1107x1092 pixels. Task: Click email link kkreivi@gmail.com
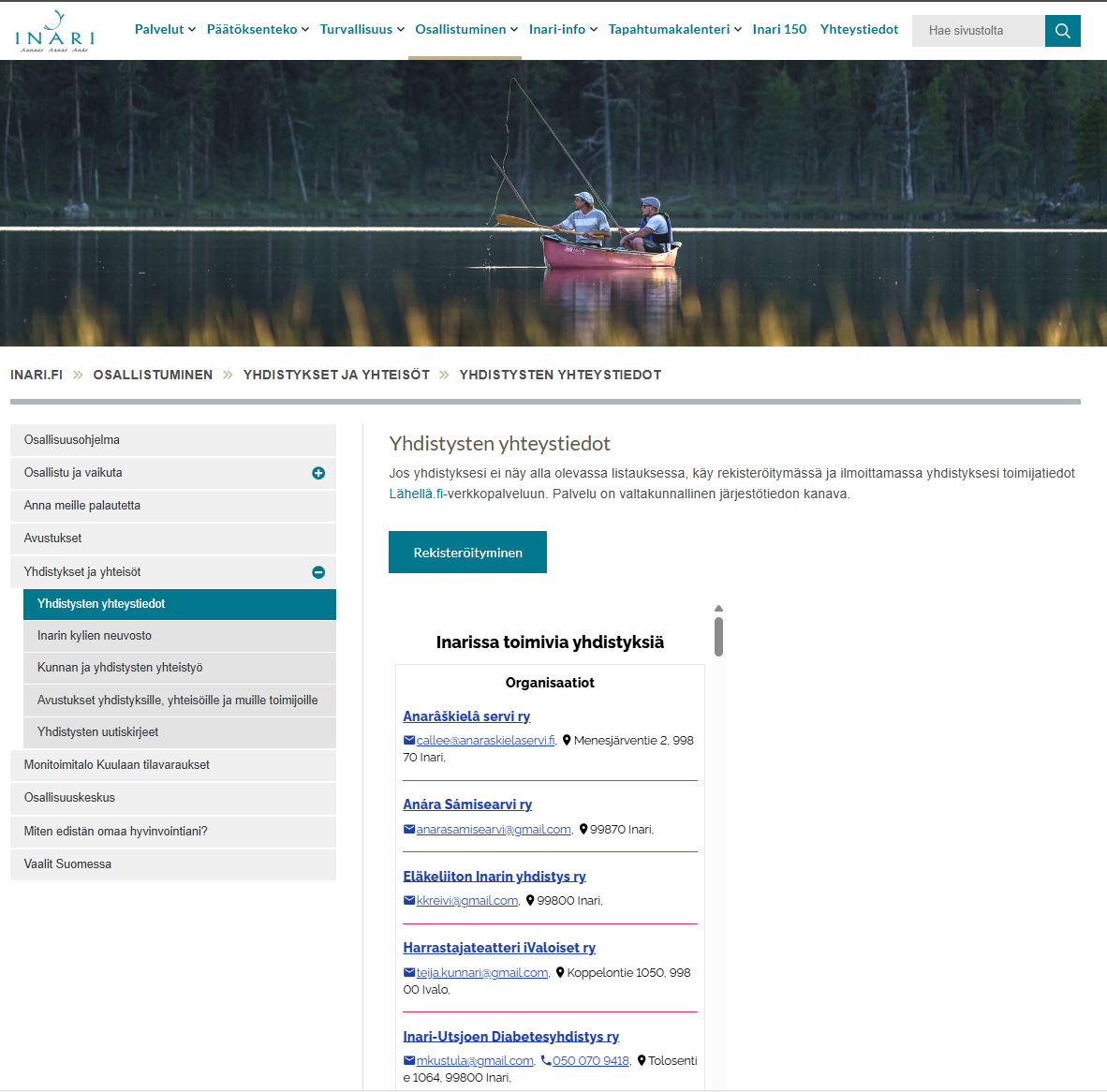pos(467,901)
